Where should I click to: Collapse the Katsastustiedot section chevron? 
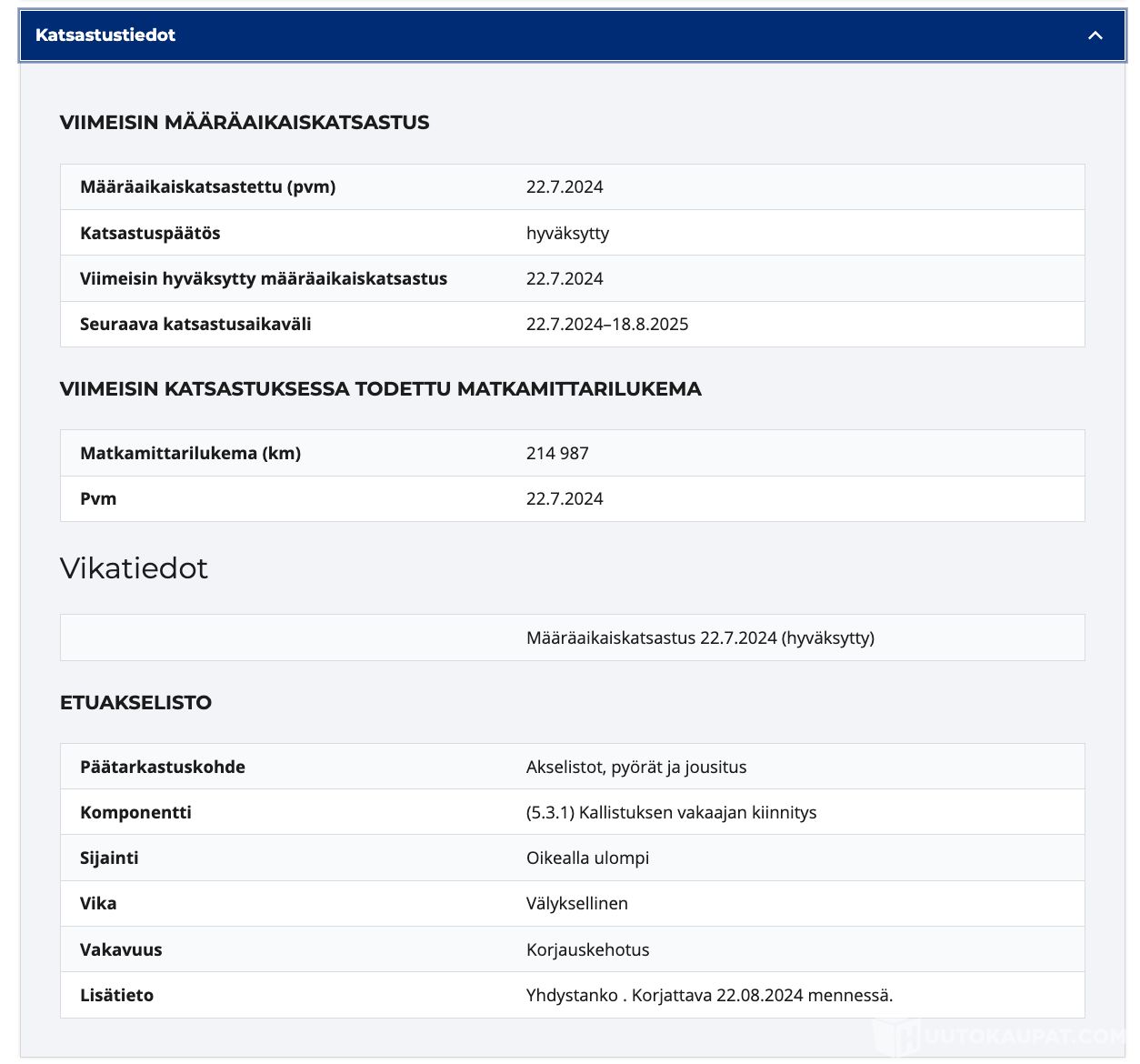click(1095, 35)
